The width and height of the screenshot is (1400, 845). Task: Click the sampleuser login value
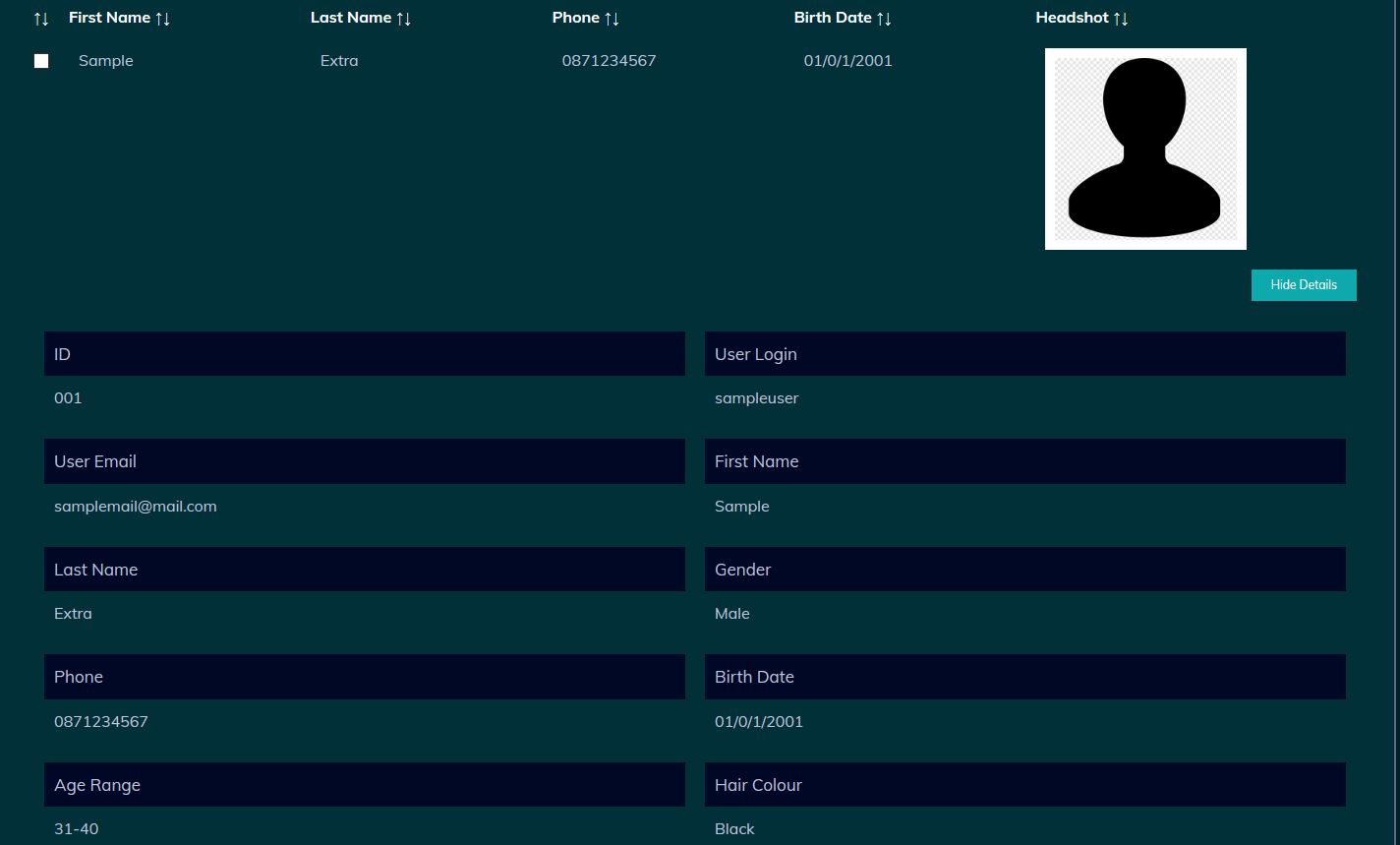(756, 398)
